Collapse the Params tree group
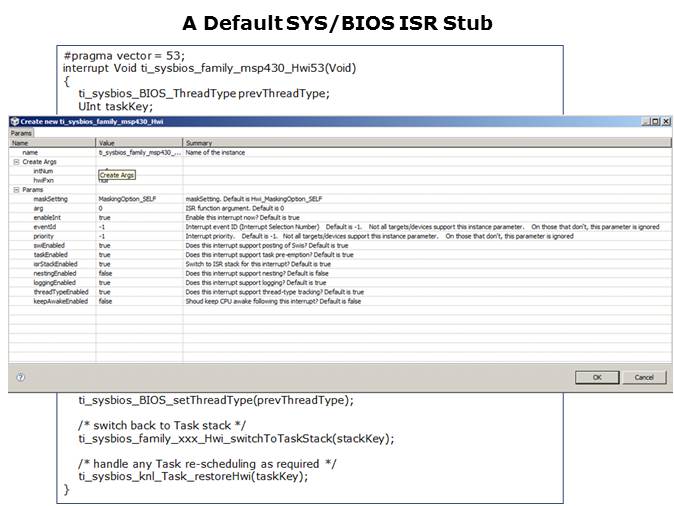 (16, 189)
